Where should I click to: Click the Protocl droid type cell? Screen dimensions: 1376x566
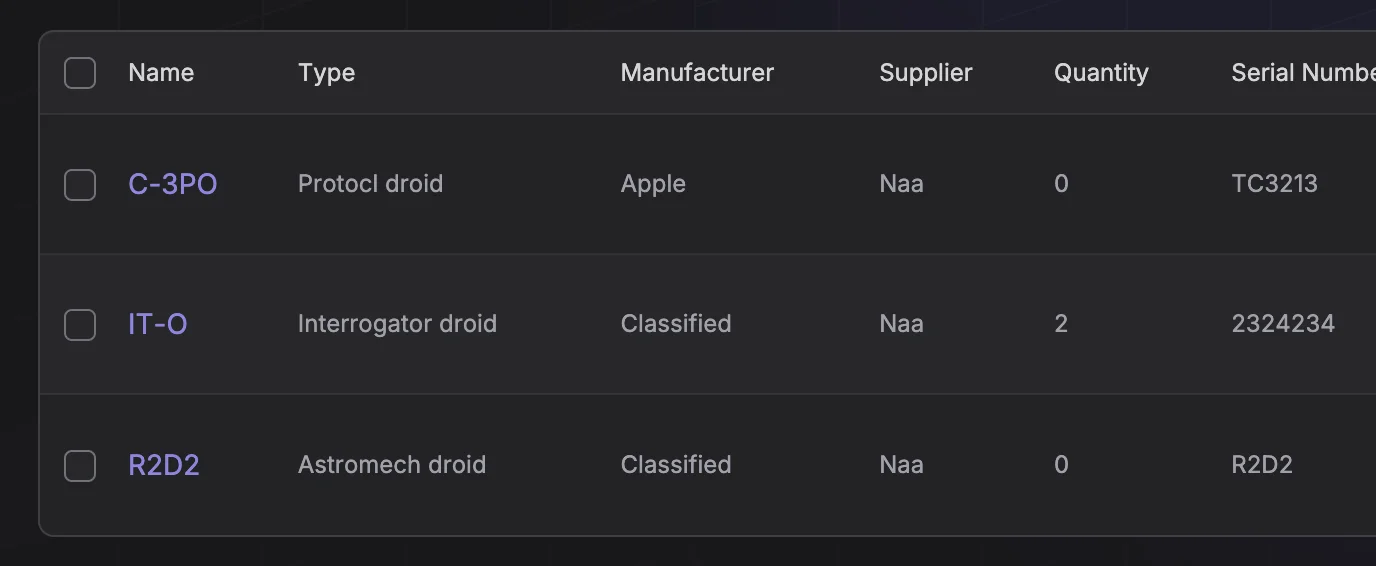pyautogui.click(x=370, y=184)
